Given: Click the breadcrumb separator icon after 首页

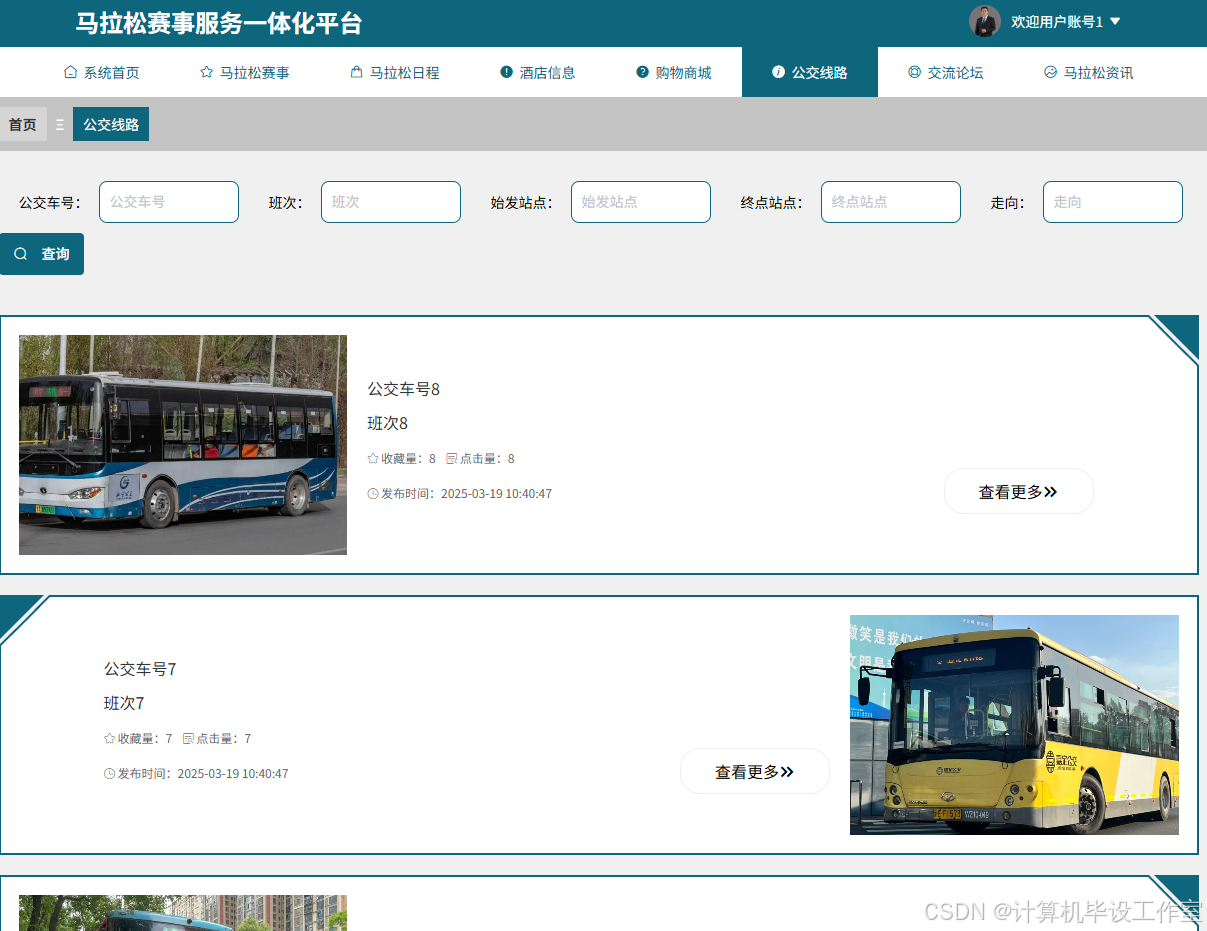Looking at the screenshot, I should tap(60, 125).
